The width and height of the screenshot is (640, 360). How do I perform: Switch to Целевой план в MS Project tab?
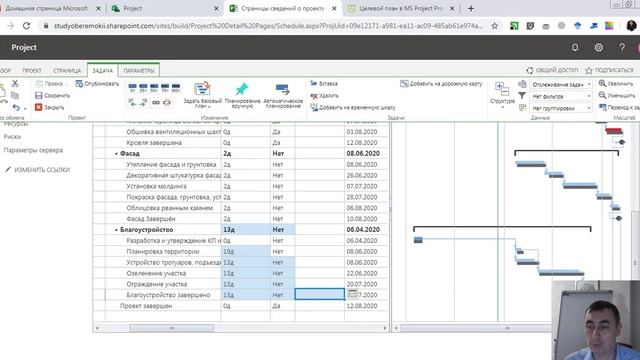401,8
